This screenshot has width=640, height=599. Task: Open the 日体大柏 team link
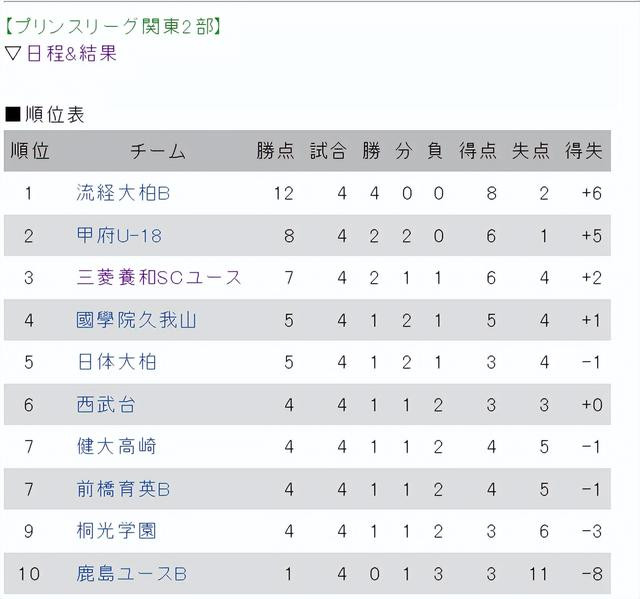click(116, 362)
